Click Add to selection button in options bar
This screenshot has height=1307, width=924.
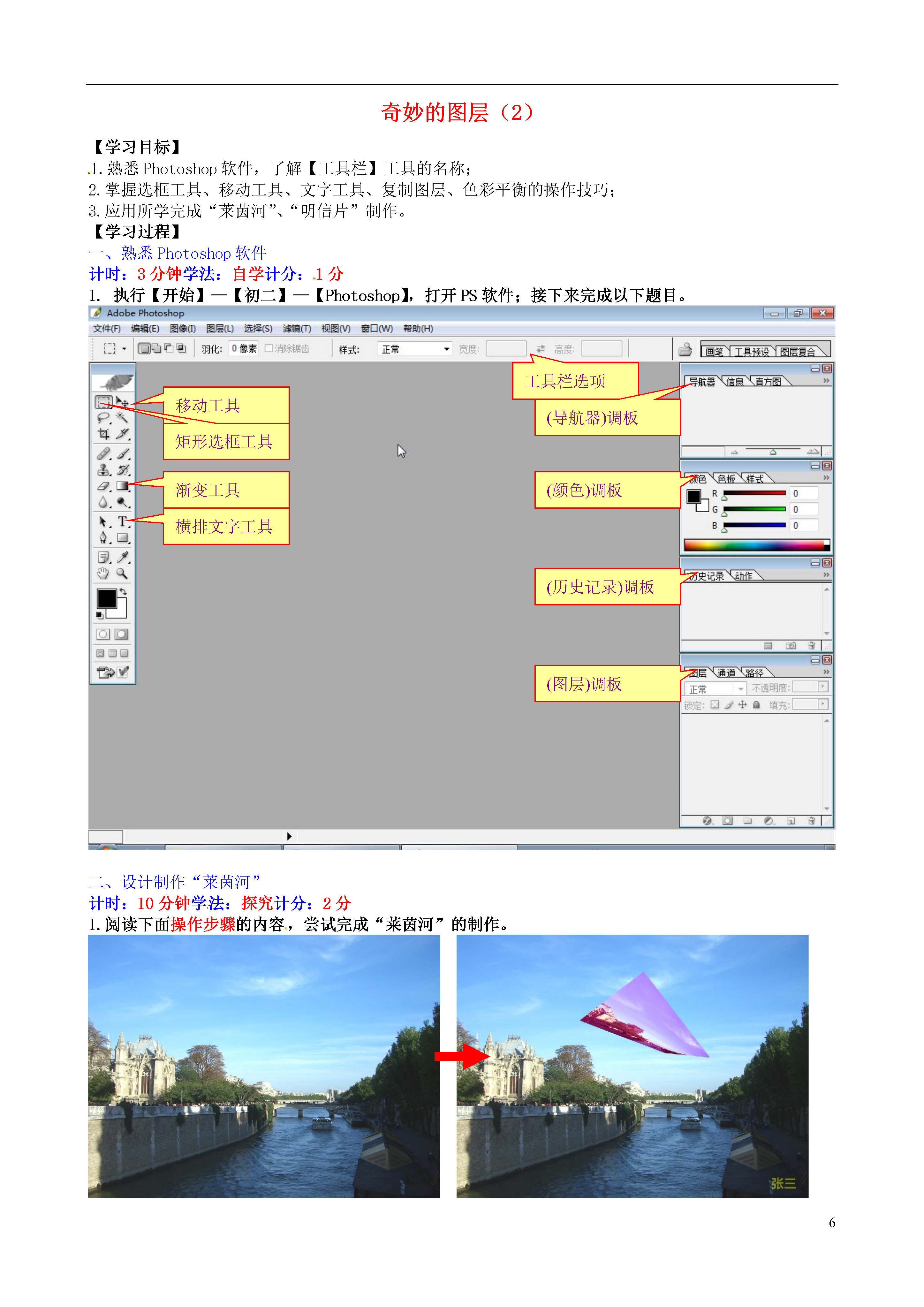(x=156, y=348)
